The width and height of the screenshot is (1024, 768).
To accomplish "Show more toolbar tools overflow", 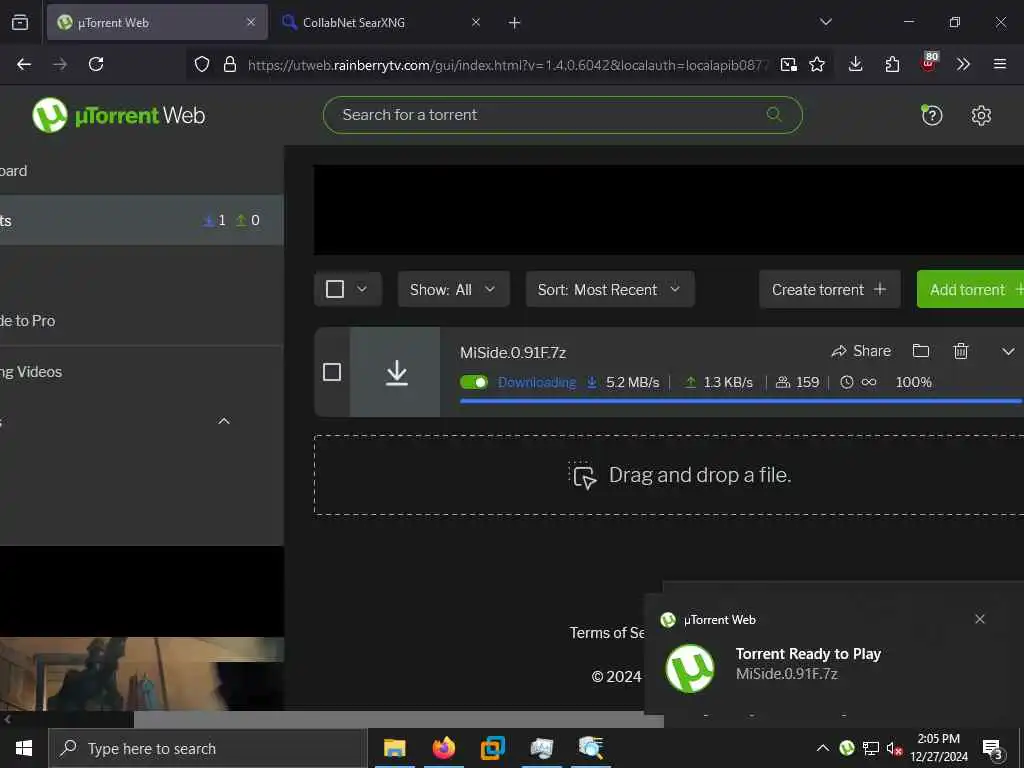I will pyautogui.click(x=963, y=64).
